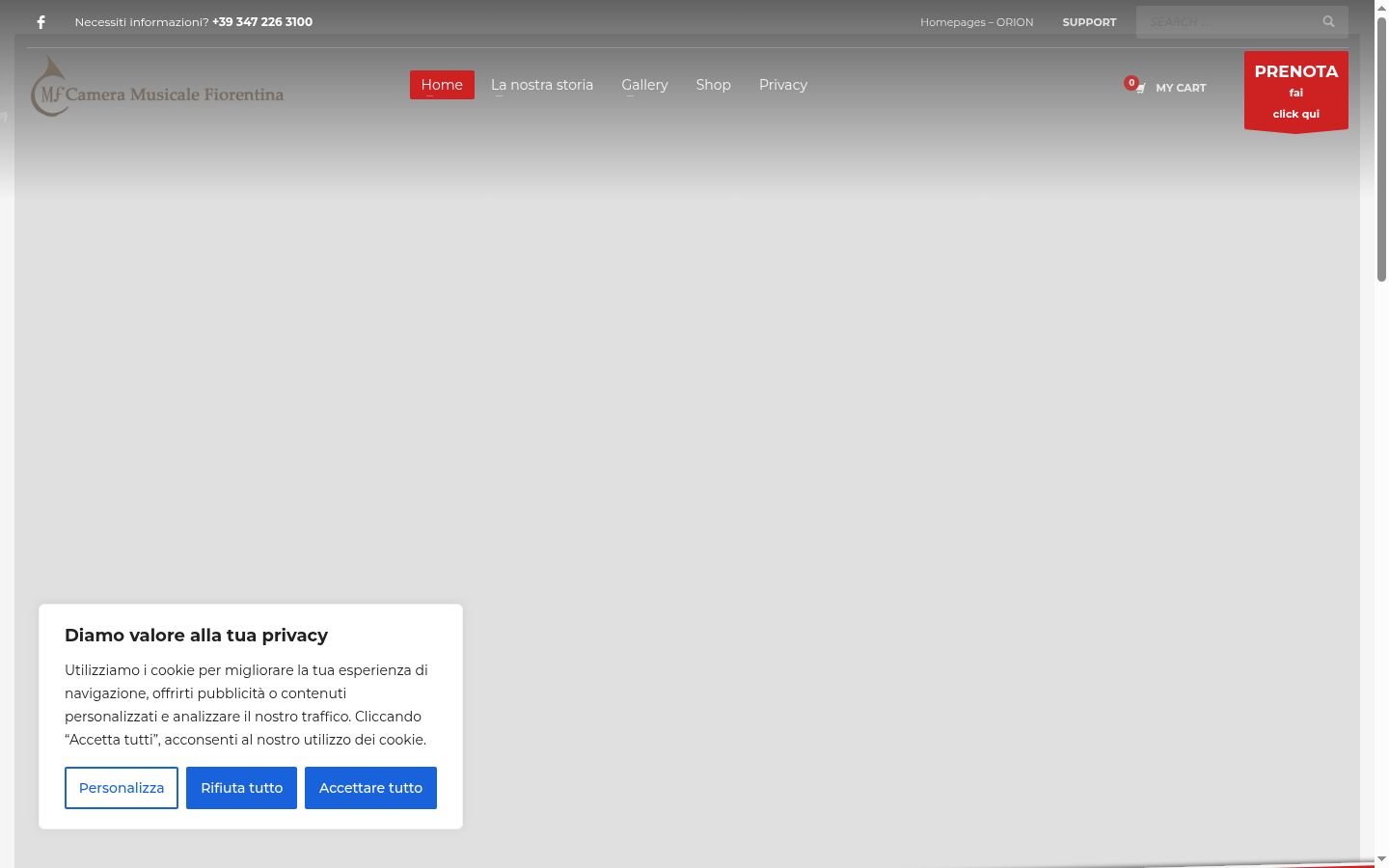Accept cookies with Accettare tutto
This screenshot has width=1389, height=868.
tap(370, 788)
